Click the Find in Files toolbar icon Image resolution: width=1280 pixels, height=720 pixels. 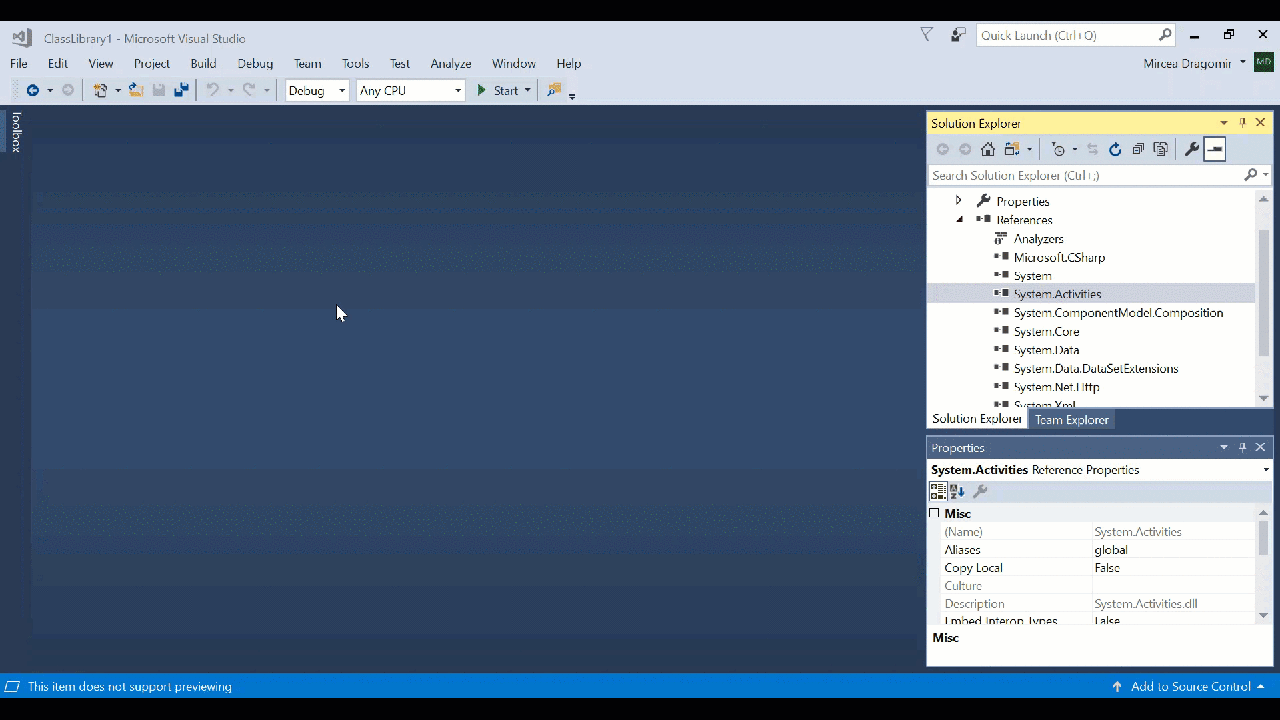click(553, 90)
